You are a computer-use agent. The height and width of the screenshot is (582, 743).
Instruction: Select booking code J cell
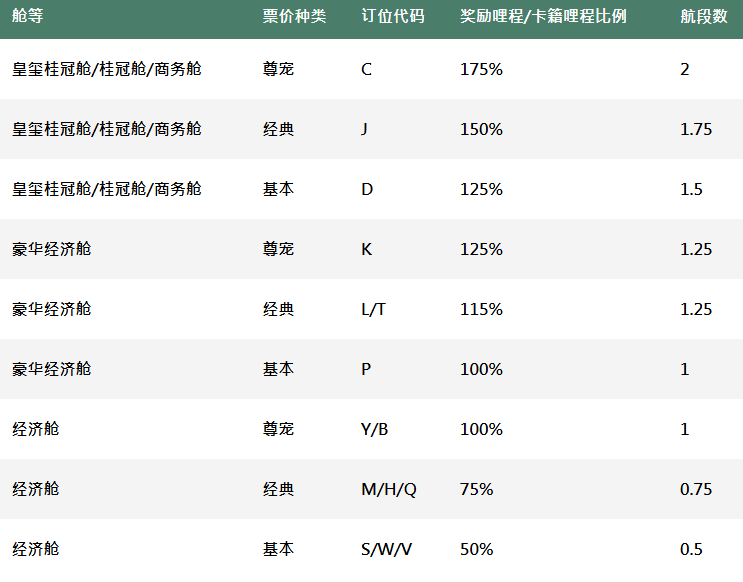click(364, 129)
